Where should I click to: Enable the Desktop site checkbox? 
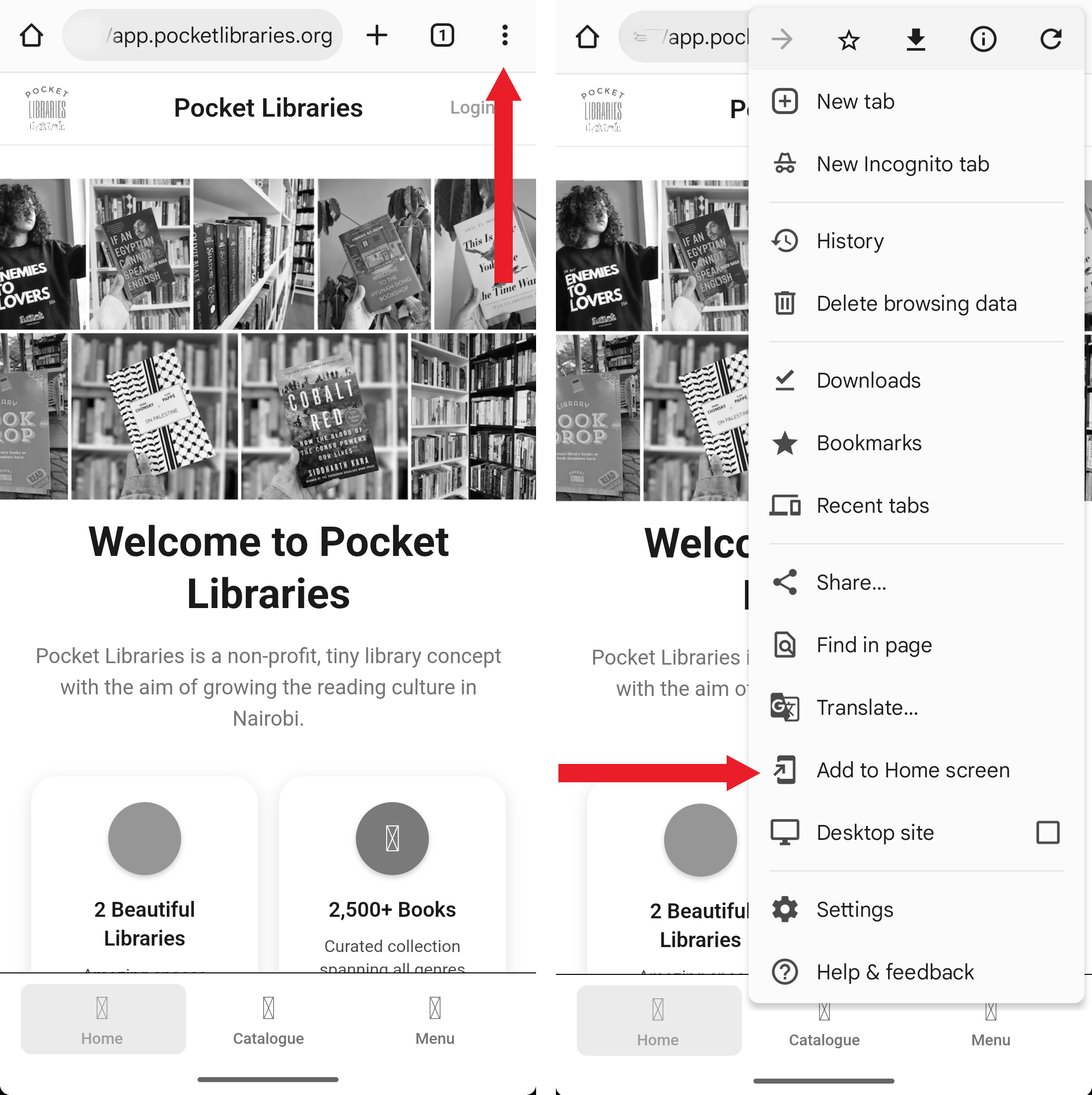tap(1047, 832)
